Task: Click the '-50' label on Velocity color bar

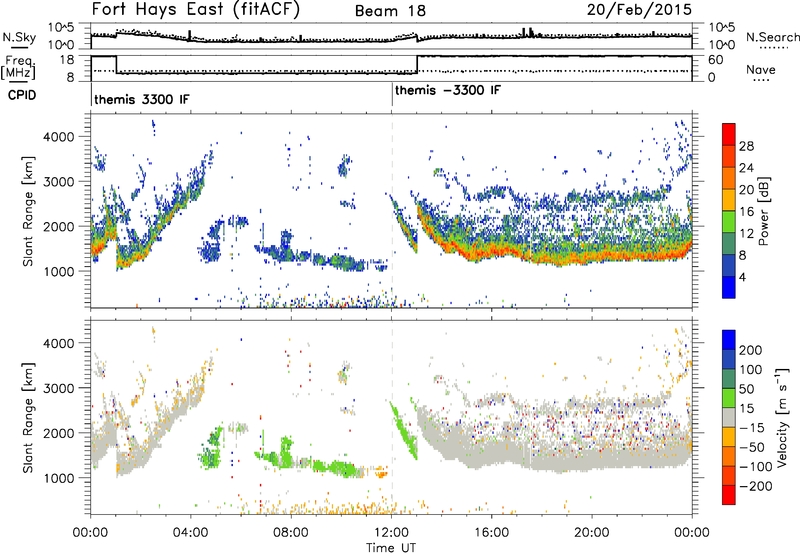Action: point(752,447)
